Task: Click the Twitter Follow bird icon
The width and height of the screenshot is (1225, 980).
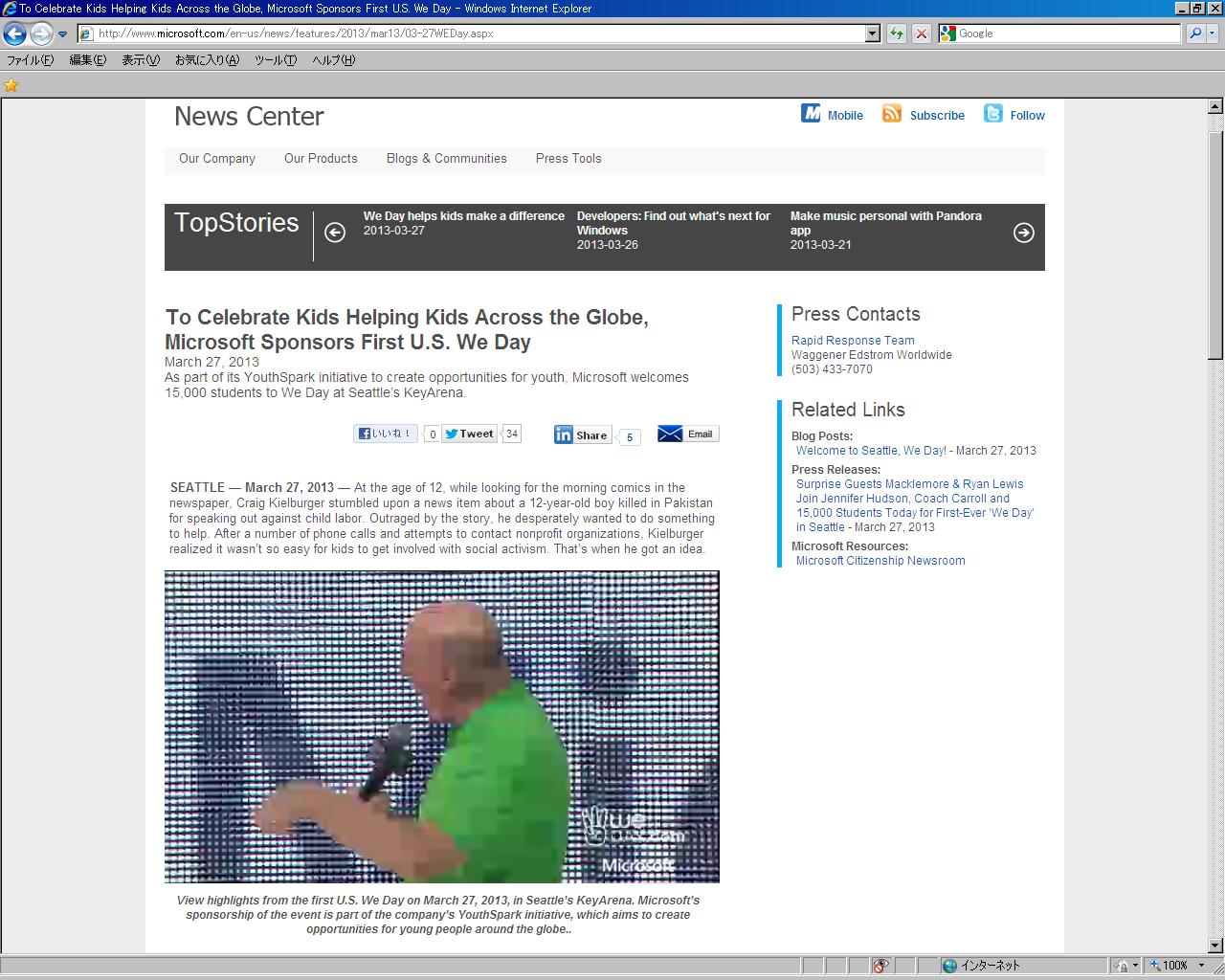Action: click(993, 114)
